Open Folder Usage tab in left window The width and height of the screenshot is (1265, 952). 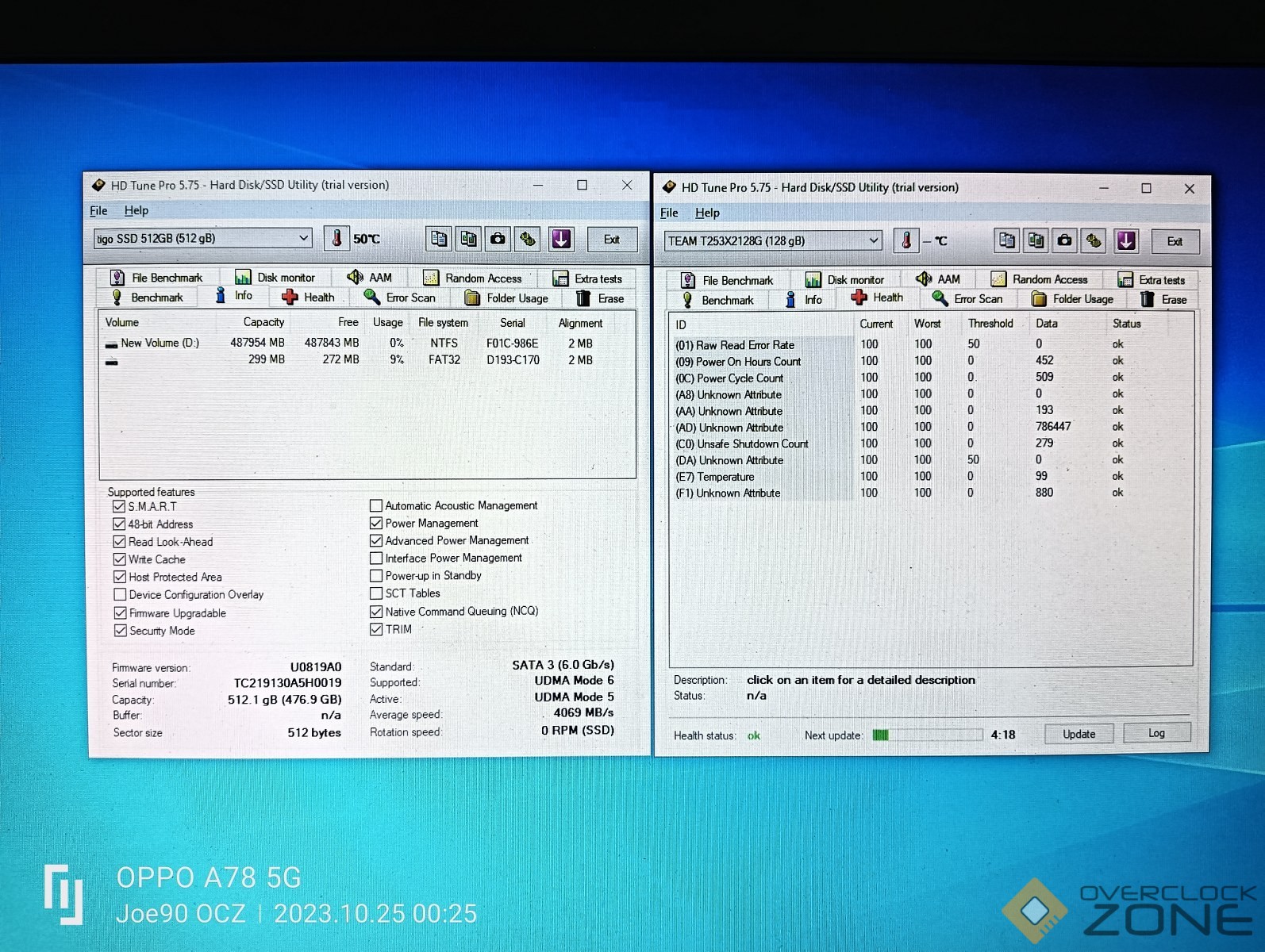[x=506, y=298]
